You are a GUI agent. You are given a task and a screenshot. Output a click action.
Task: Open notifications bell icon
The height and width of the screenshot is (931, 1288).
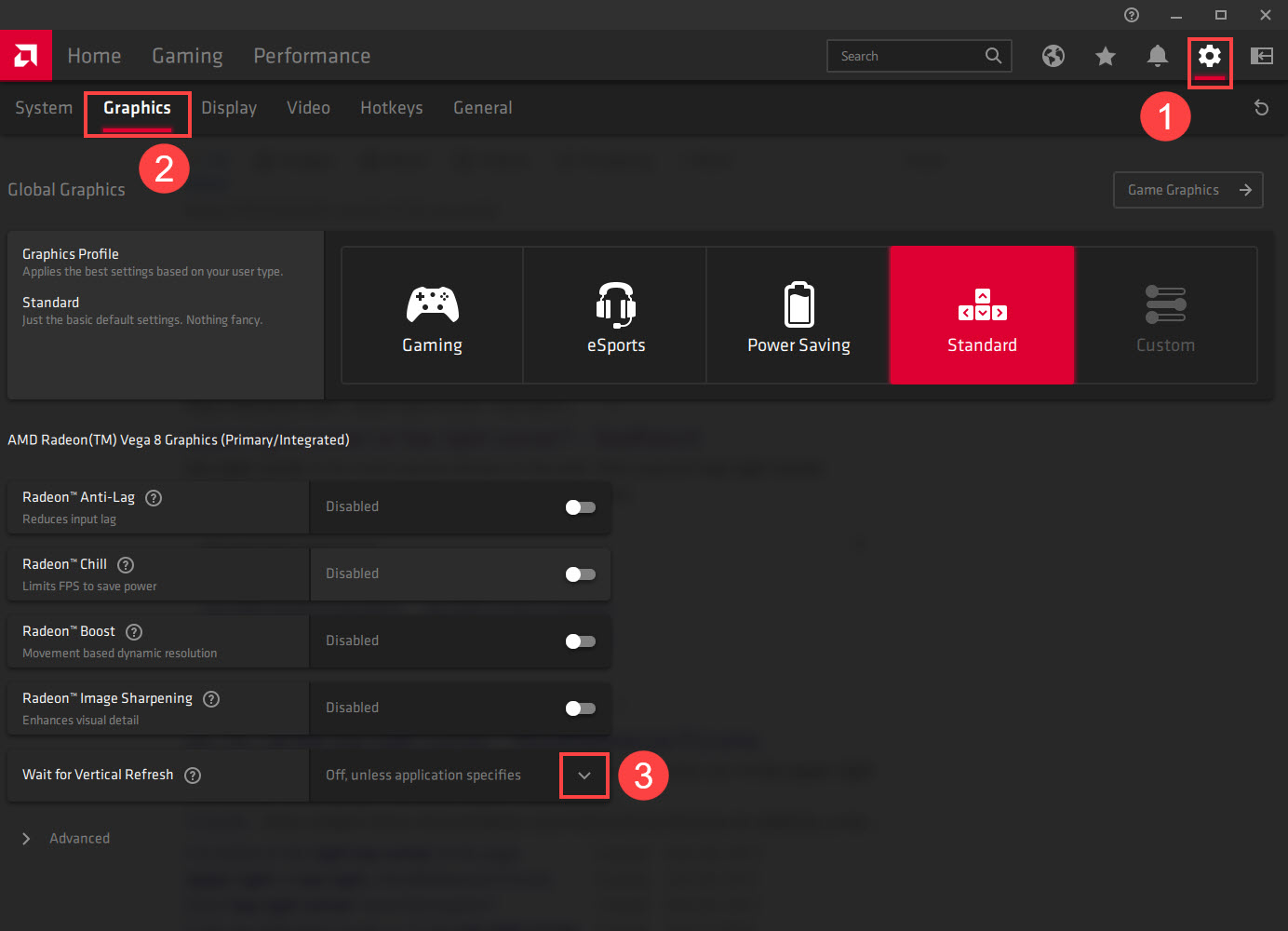coord(1158,56)
